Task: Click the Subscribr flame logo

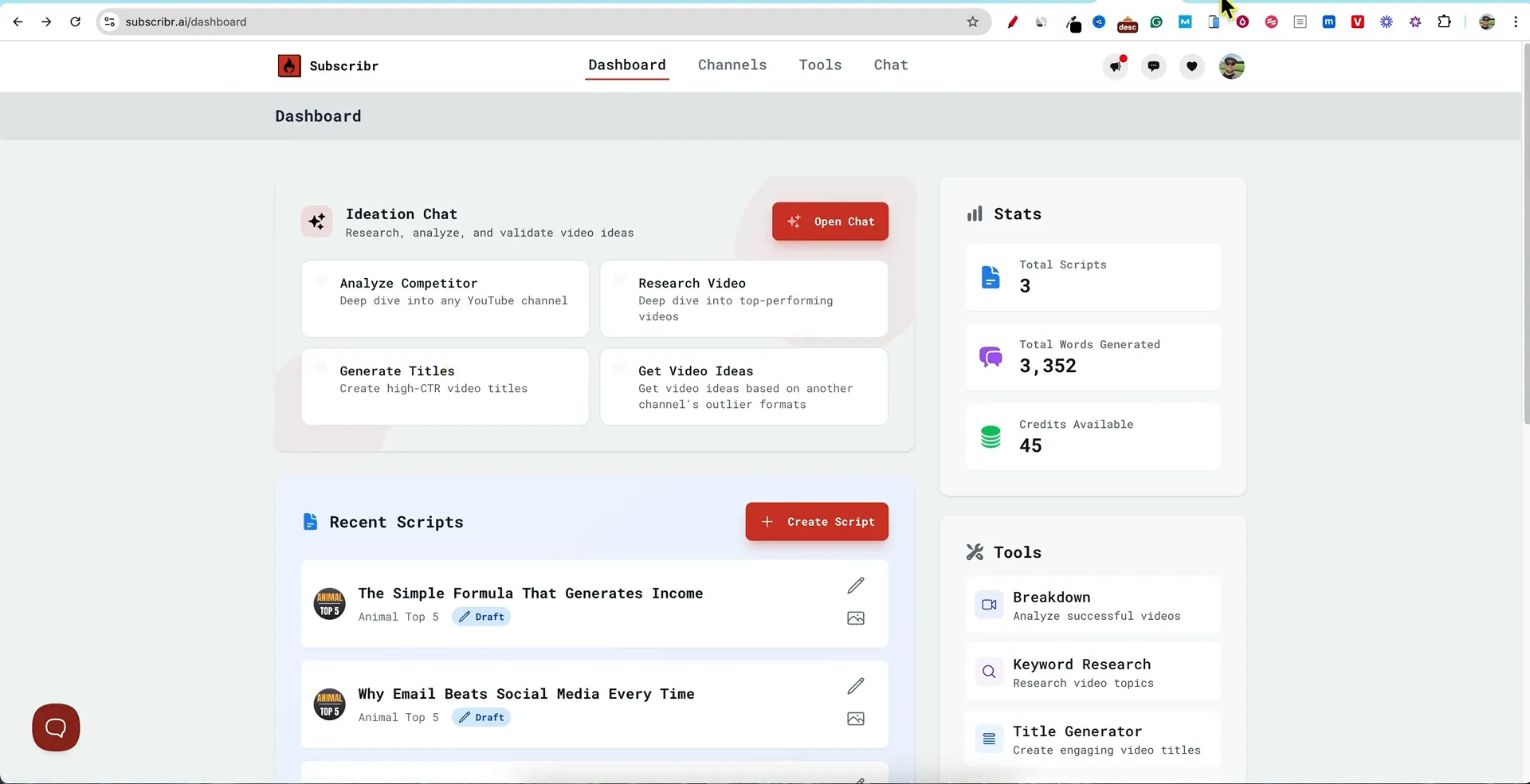Action: [288, 66]
